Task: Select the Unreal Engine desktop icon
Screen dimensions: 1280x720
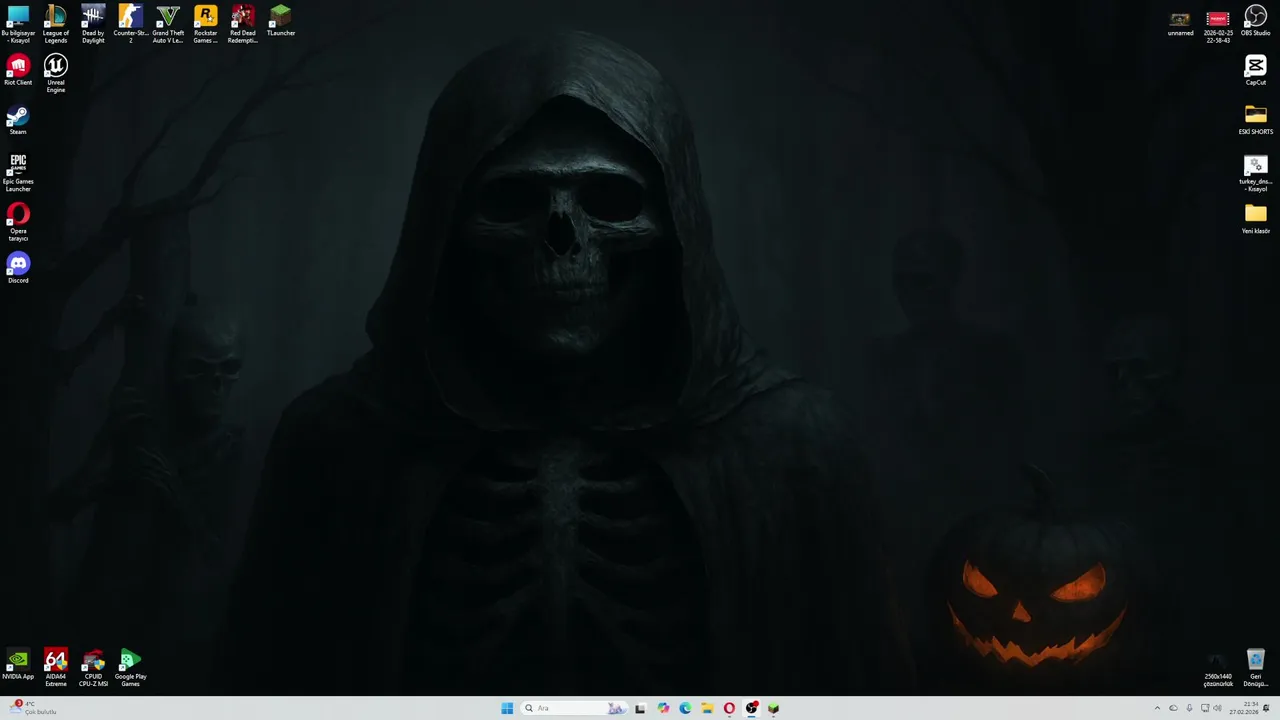Action: pos(56,74)
